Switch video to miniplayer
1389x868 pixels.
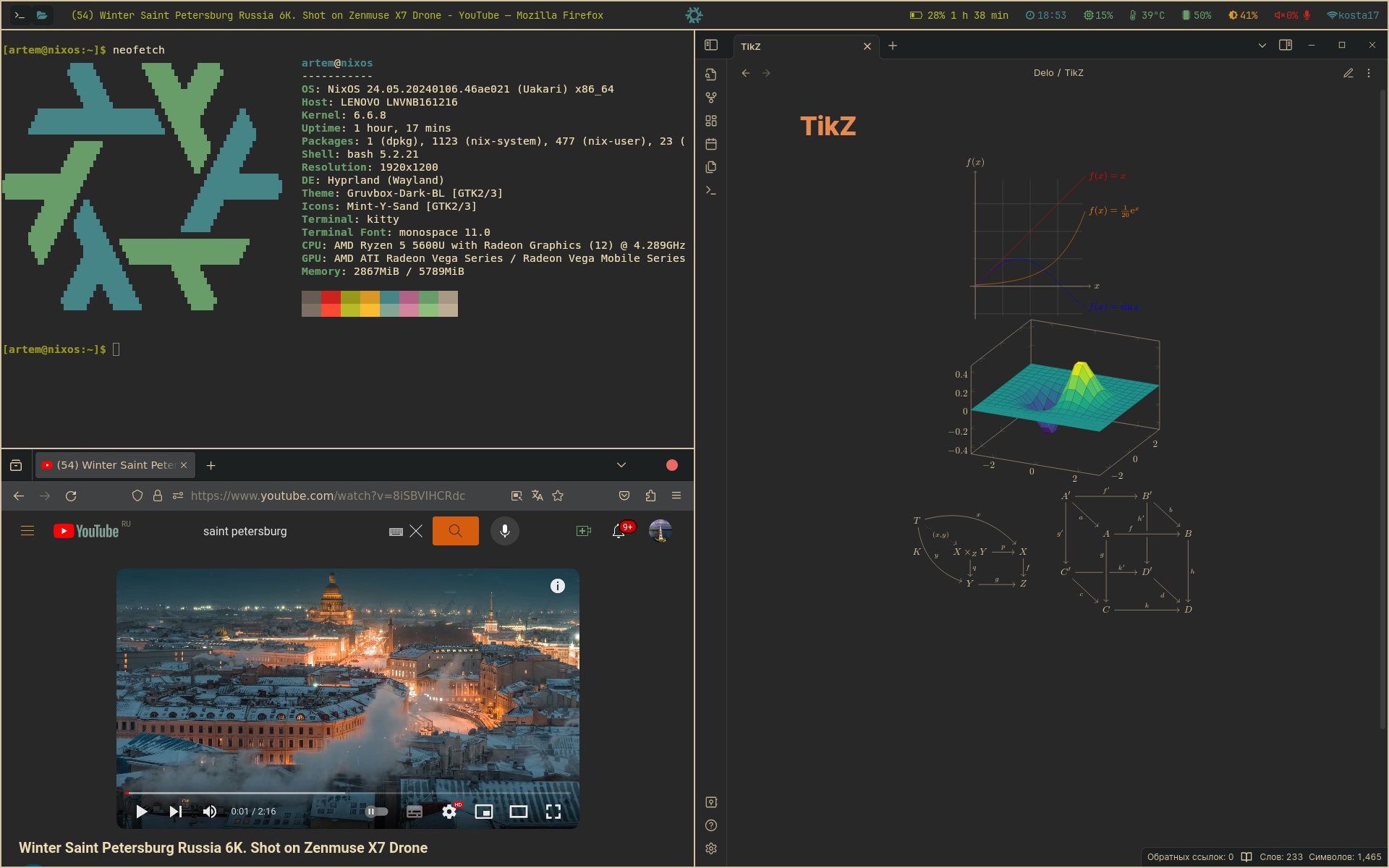[x=484, y=812]
